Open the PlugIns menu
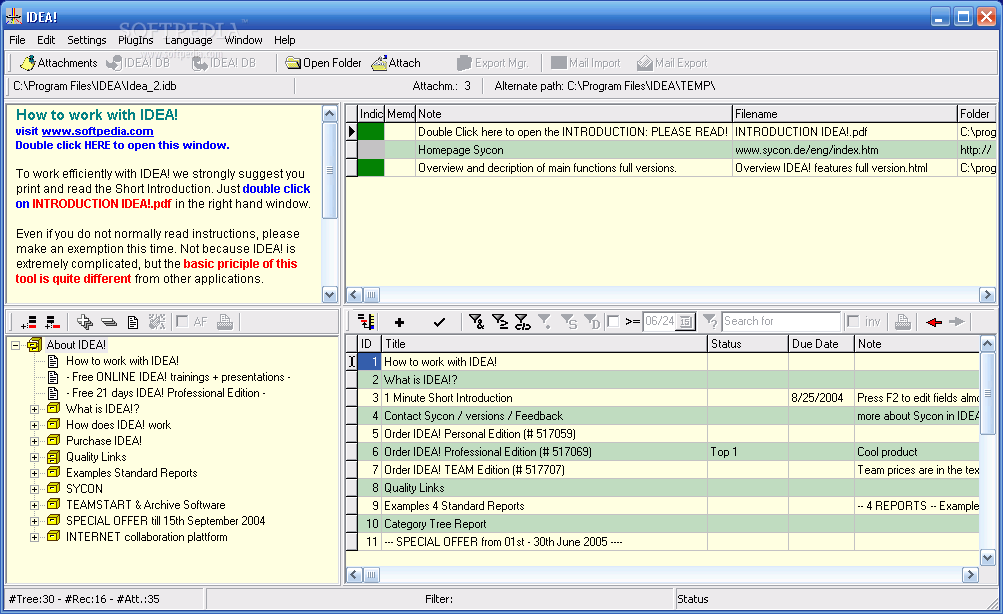 [136, 40]
